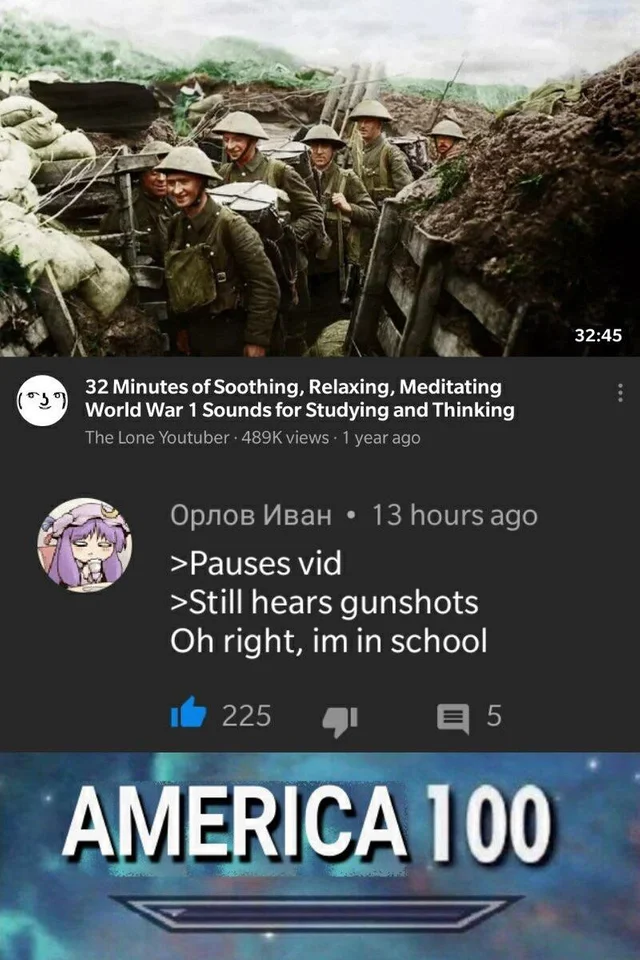Click the '13 hours ago' comment timestamp
This screenshot has height=960, width=640.
pos(455,516)
